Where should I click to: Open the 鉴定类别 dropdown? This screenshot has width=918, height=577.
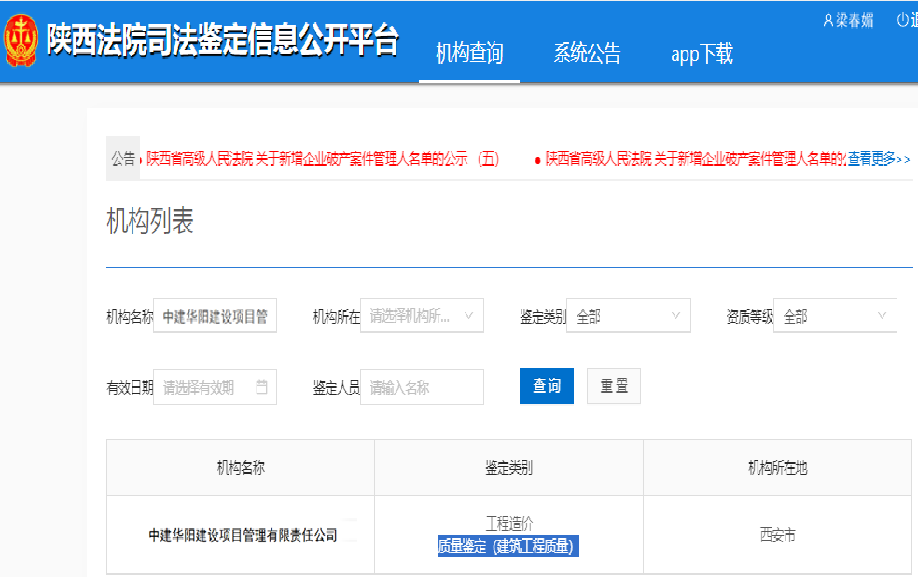[x=628, y=316]
